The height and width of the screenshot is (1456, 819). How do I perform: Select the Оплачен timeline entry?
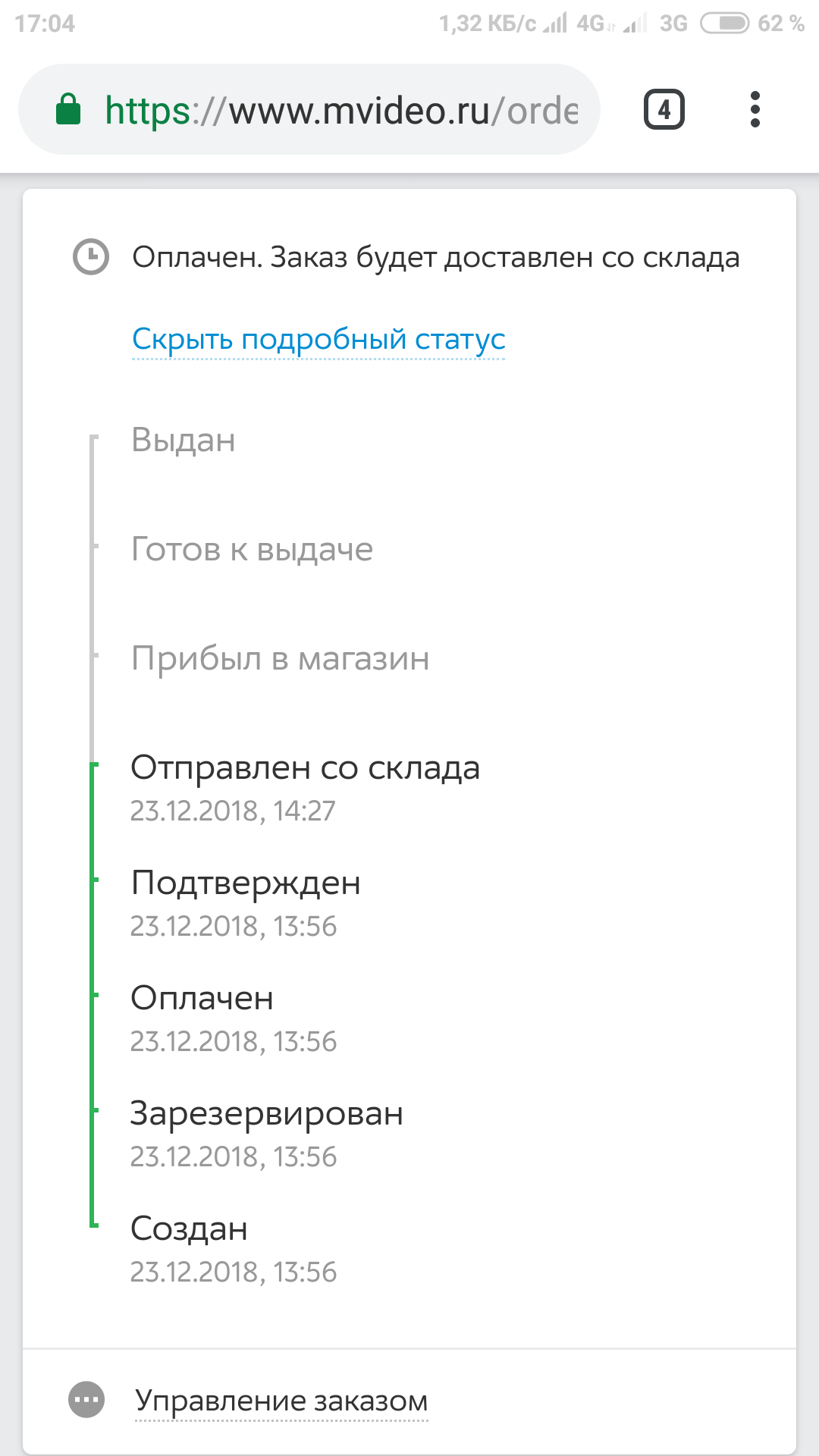tap(202, 998)
